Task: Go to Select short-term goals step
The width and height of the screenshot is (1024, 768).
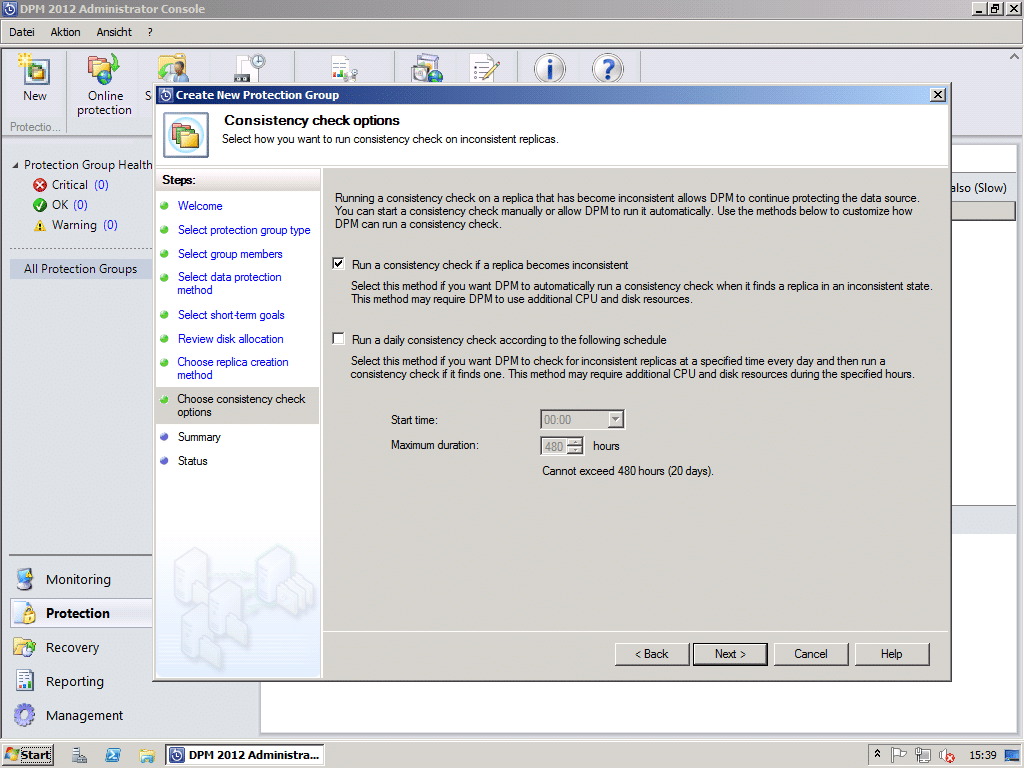Action: (x=231, y=315)
